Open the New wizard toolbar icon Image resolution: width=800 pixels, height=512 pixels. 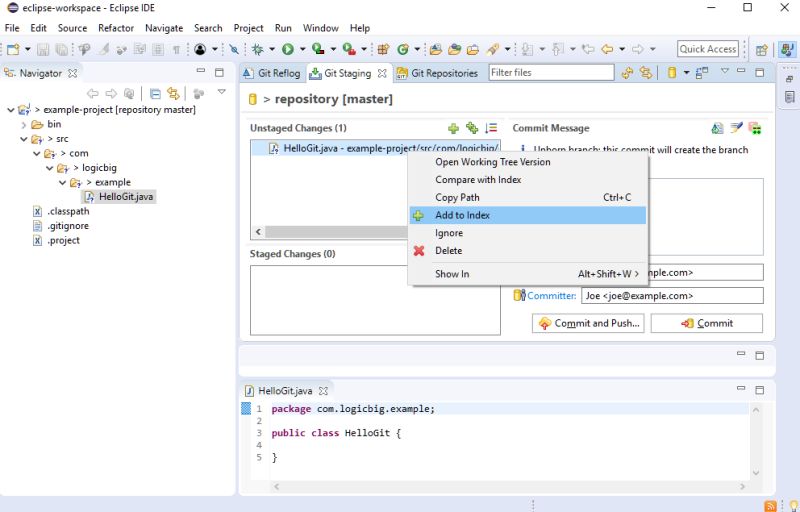[13, 49]
